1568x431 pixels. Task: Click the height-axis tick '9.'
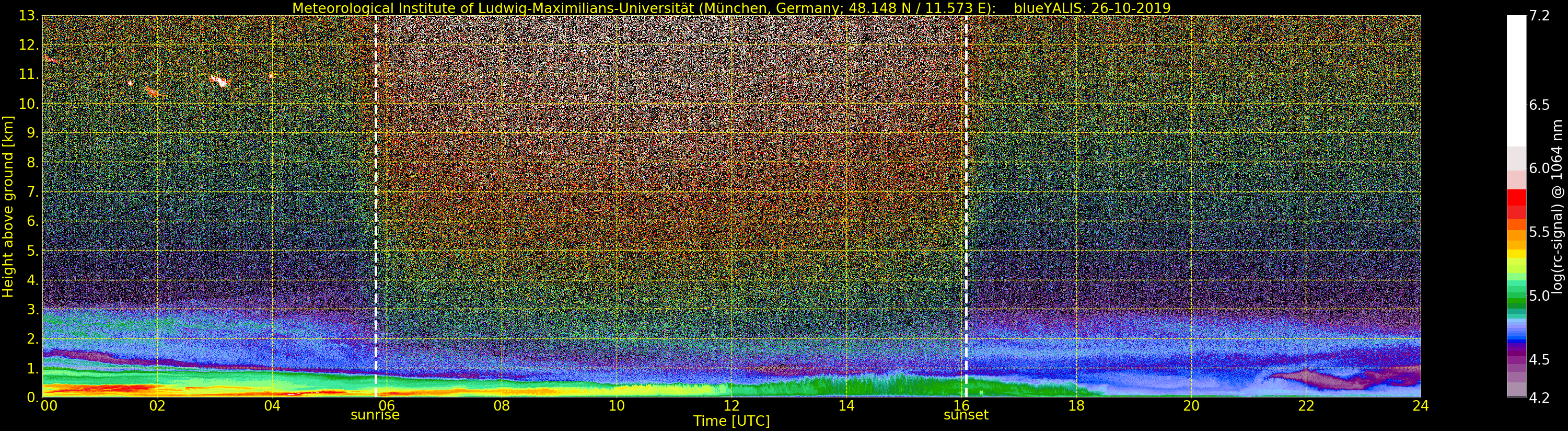click(x=32, y=133)
